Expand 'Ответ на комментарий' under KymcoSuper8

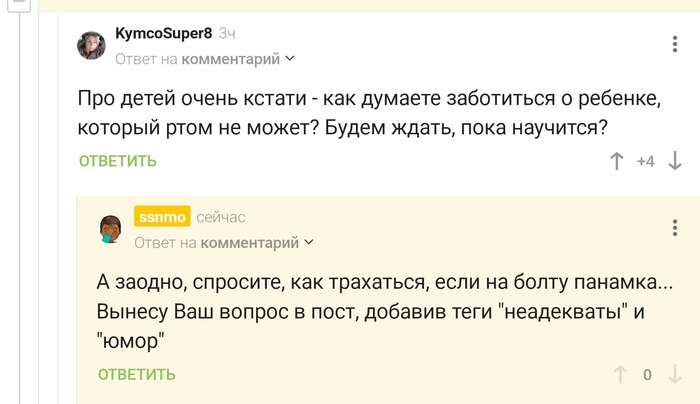[205, 59]
